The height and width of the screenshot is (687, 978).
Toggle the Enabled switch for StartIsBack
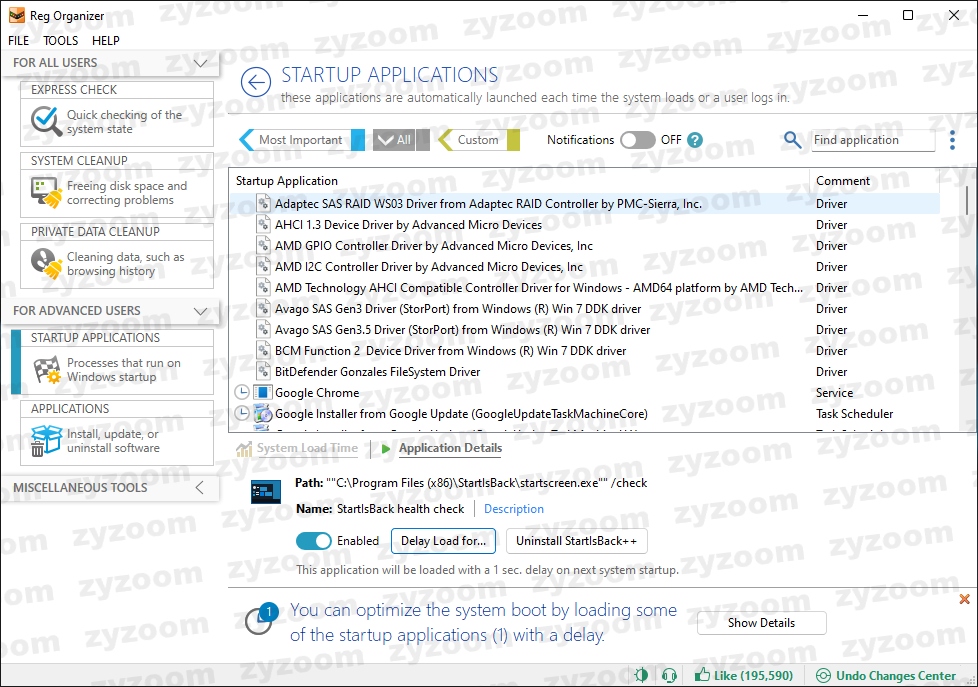click(314, 541)
